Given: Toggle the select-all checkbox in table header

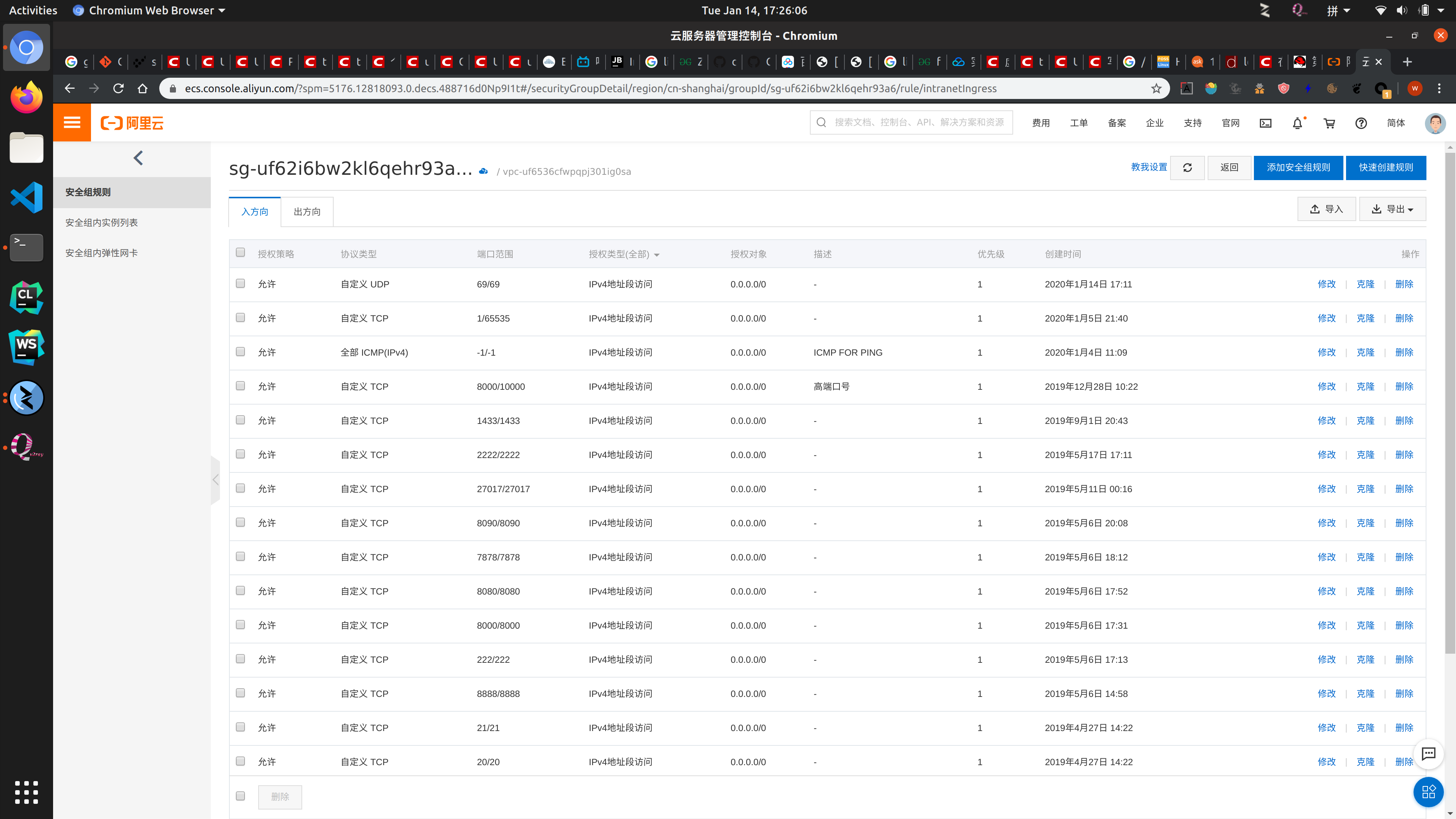Looking at the screenshot, I should (x=240, y=253).
